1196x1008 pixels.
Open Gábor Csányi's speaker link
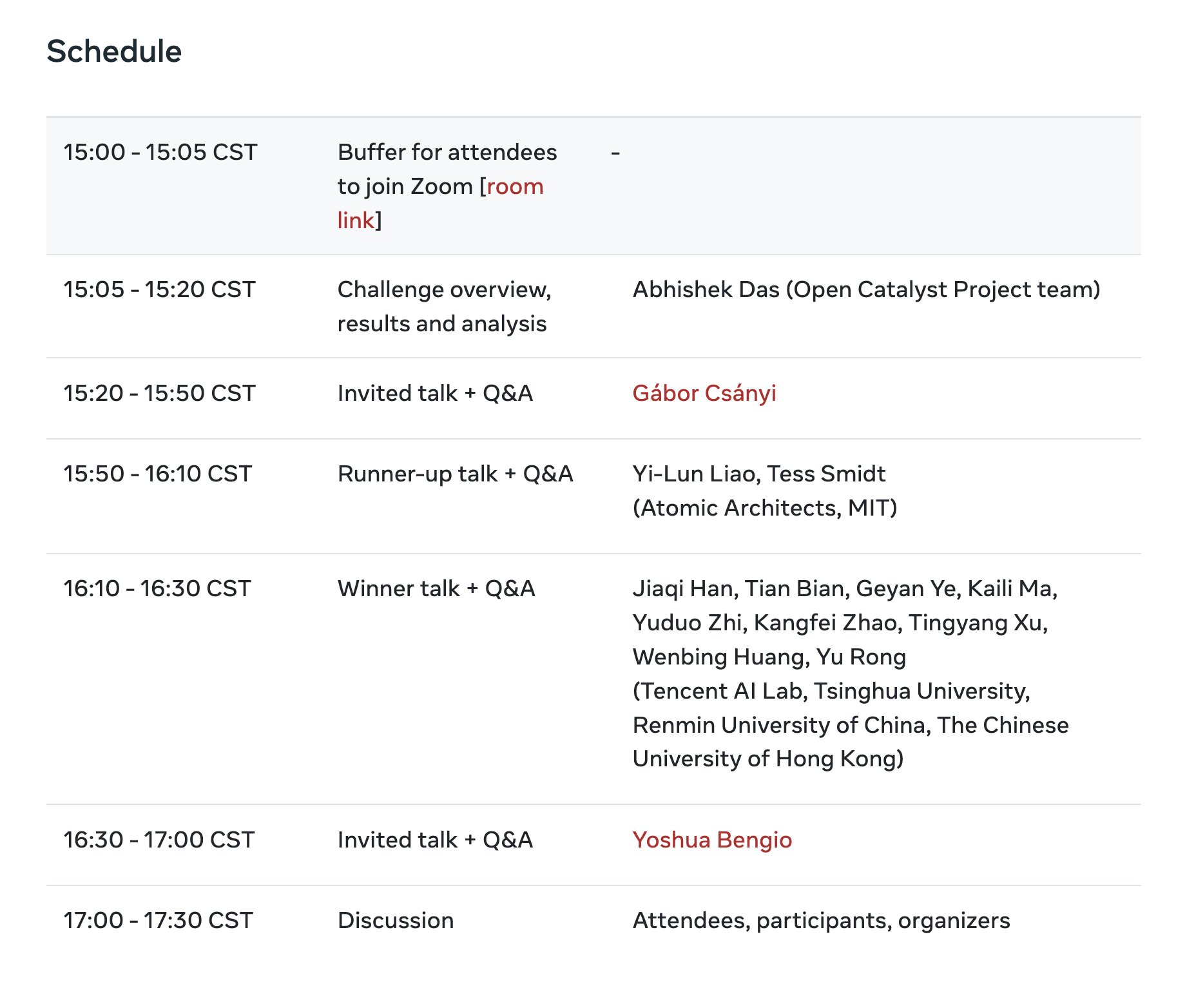pos(704,393)
